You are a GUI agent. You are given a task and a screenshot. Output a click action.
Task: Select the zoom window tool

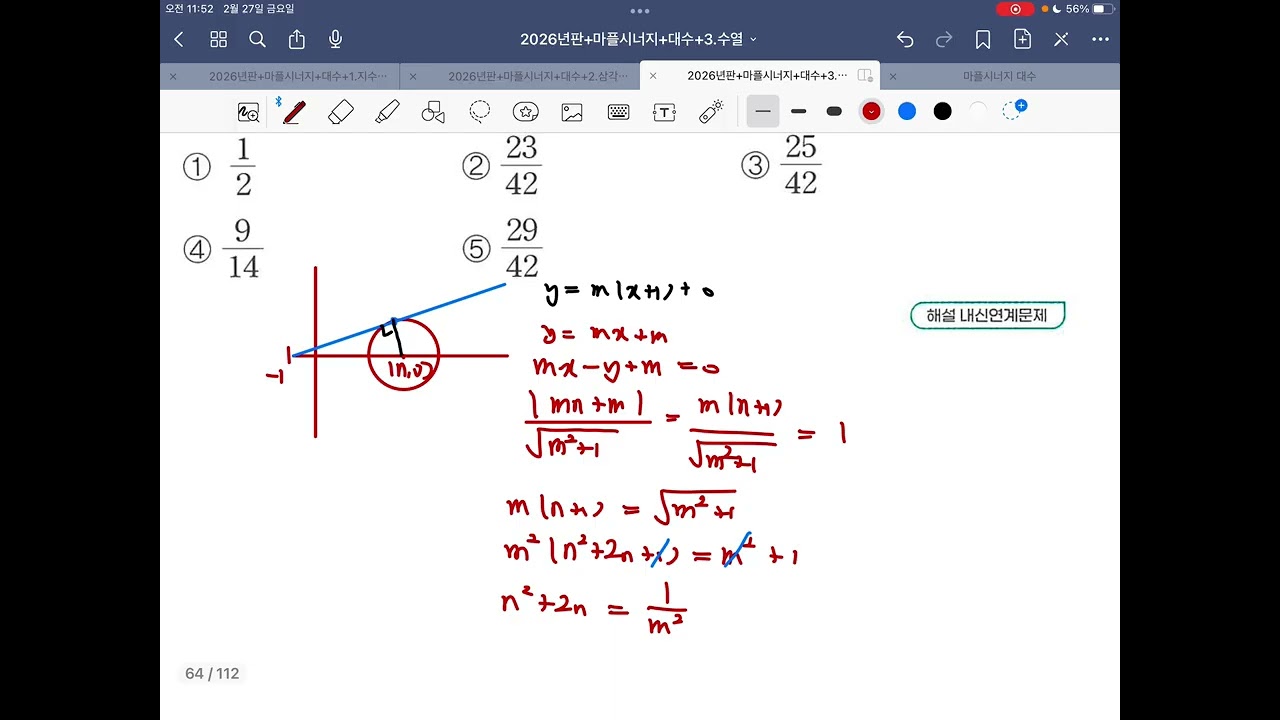tap(248, 112)
